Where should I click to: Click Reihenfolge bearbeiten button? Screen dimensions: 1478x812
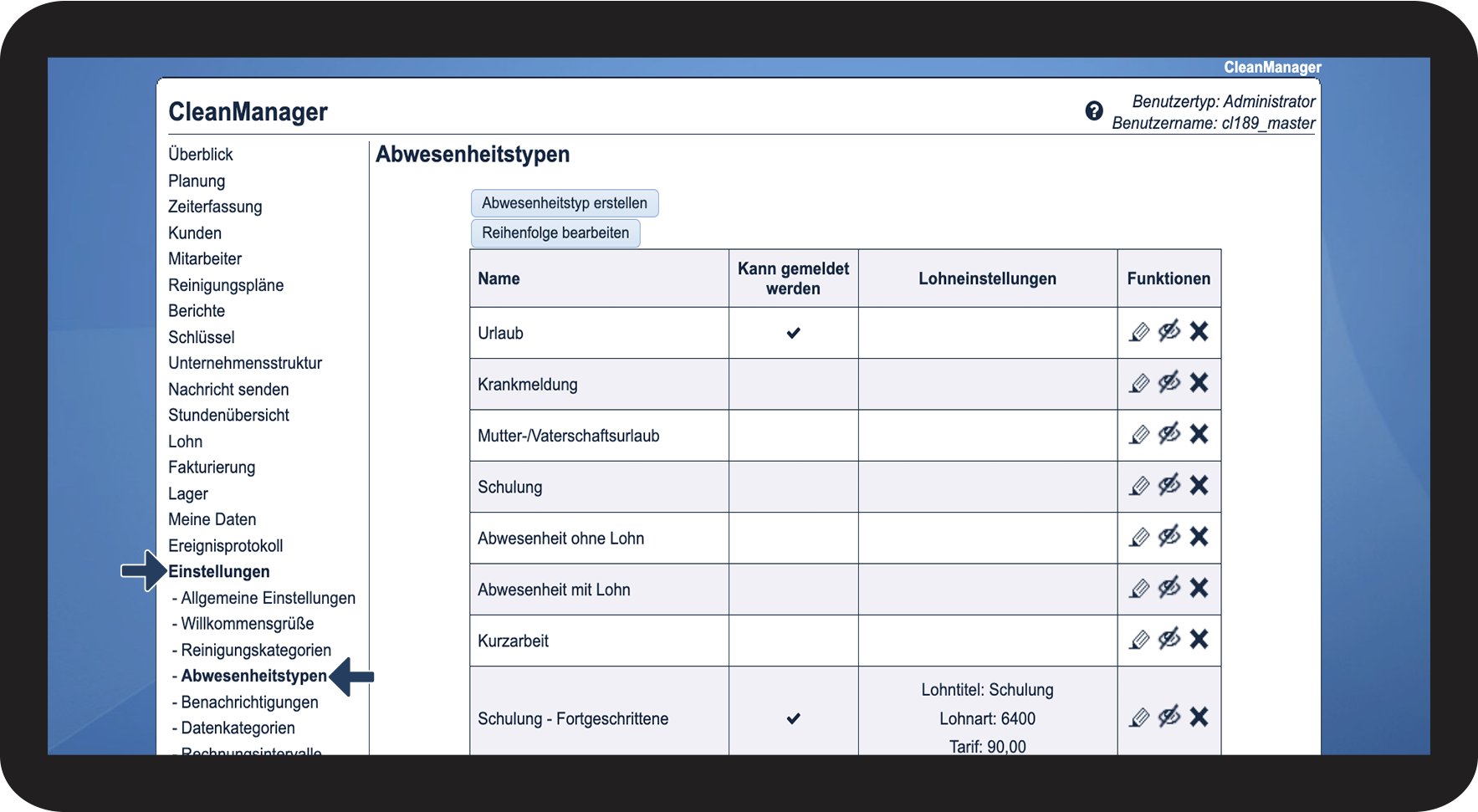[555, 233]
